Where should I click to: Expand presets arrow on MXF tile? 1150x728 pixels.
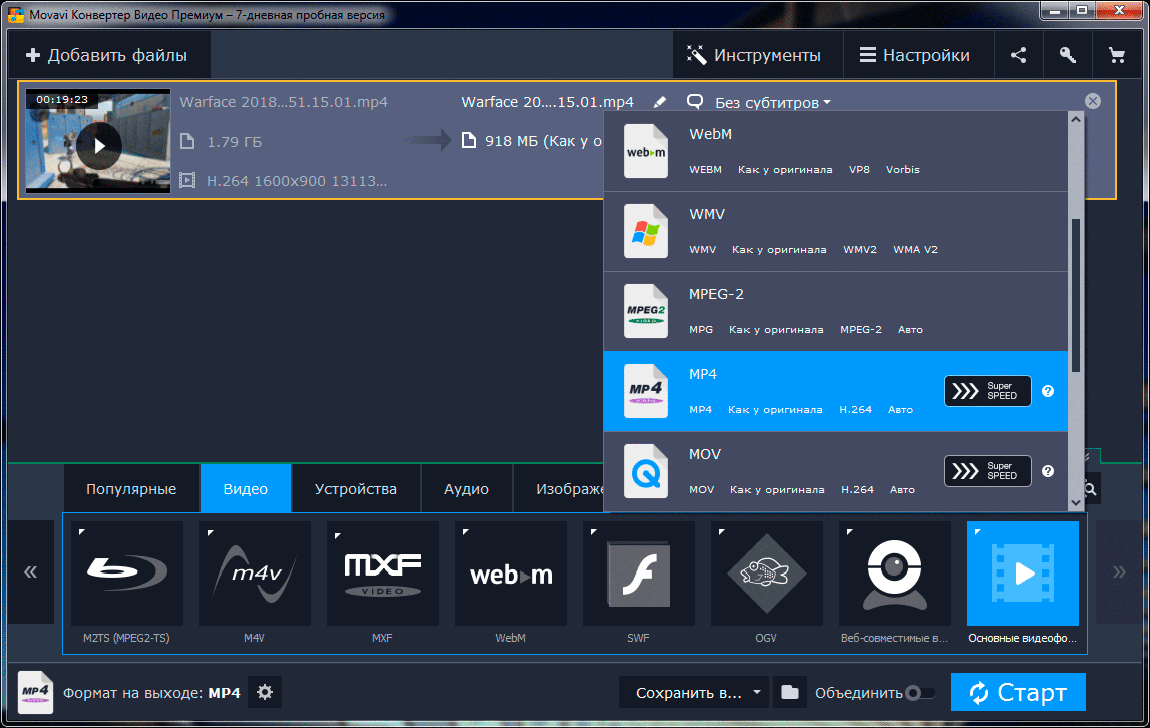point(337,535)
